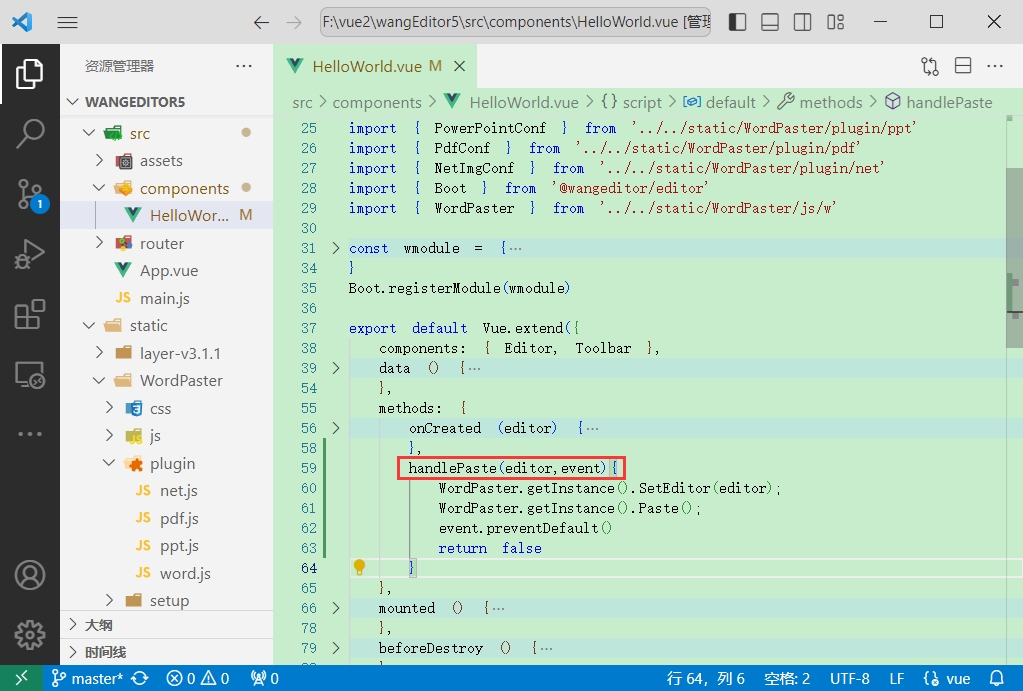Expand the assets folder
This screenshot has width=1023, height=691.
[x=99, y=160]
